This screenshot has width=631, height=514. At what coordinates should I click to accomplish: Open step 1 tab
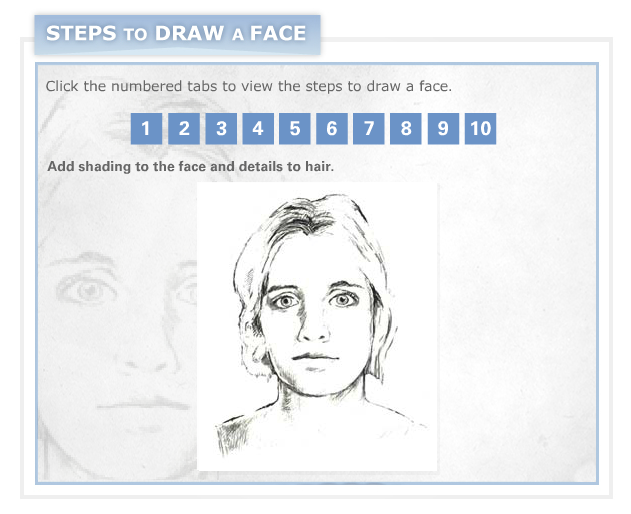146,128
